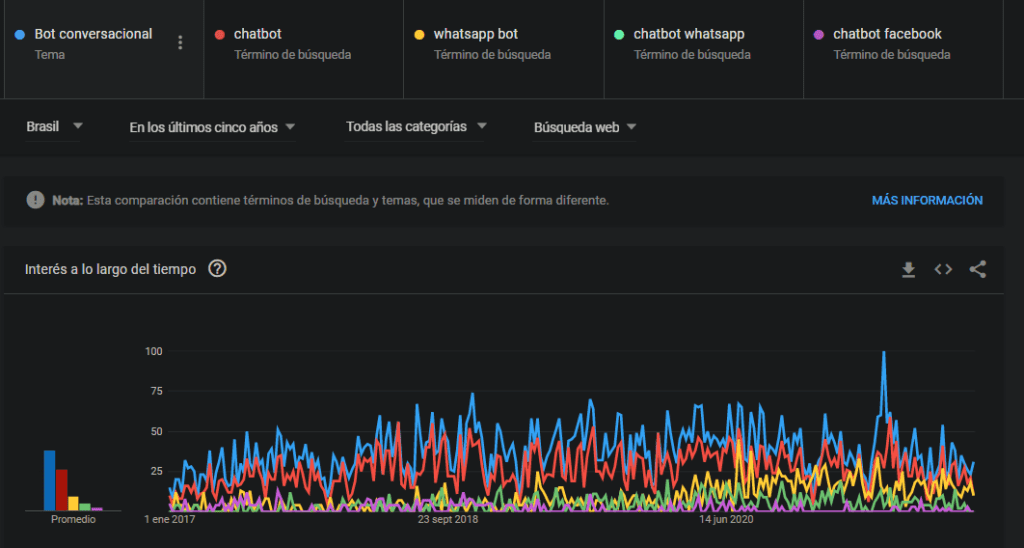The height and width of the screenshot is (548, 1024).
Task: Download the interest over time chart data
Action: [908, 269]
